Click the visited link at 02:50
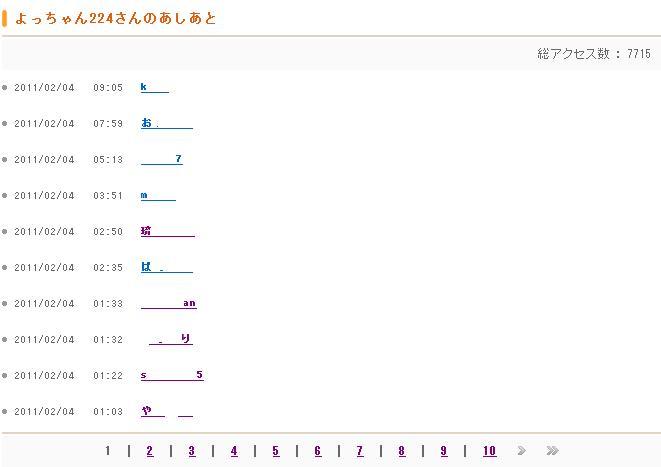The width and height of the screenshot is (661, 467). pyautogui.click(x=167, y=232)
